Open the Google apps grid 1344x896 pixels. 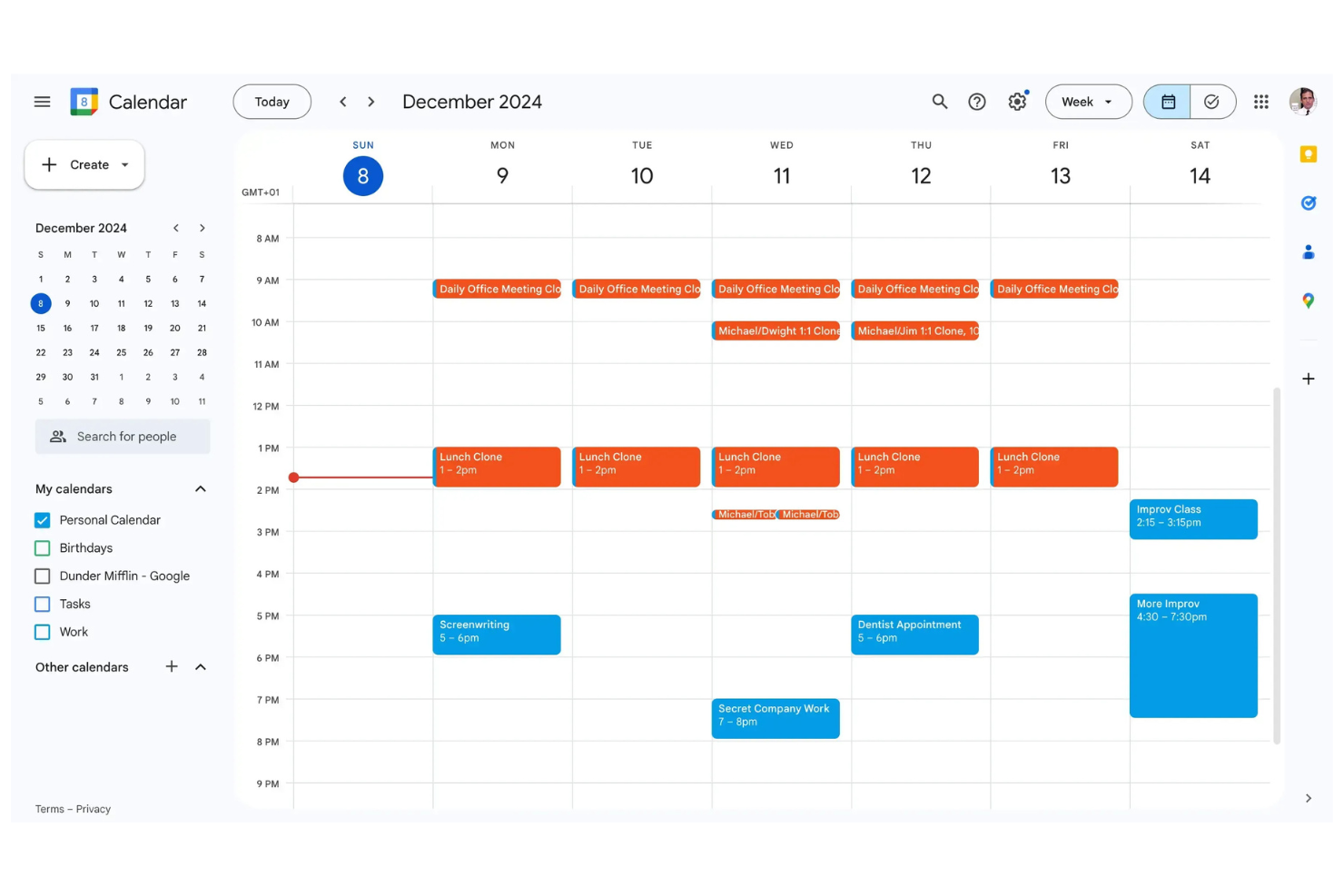1261,102
